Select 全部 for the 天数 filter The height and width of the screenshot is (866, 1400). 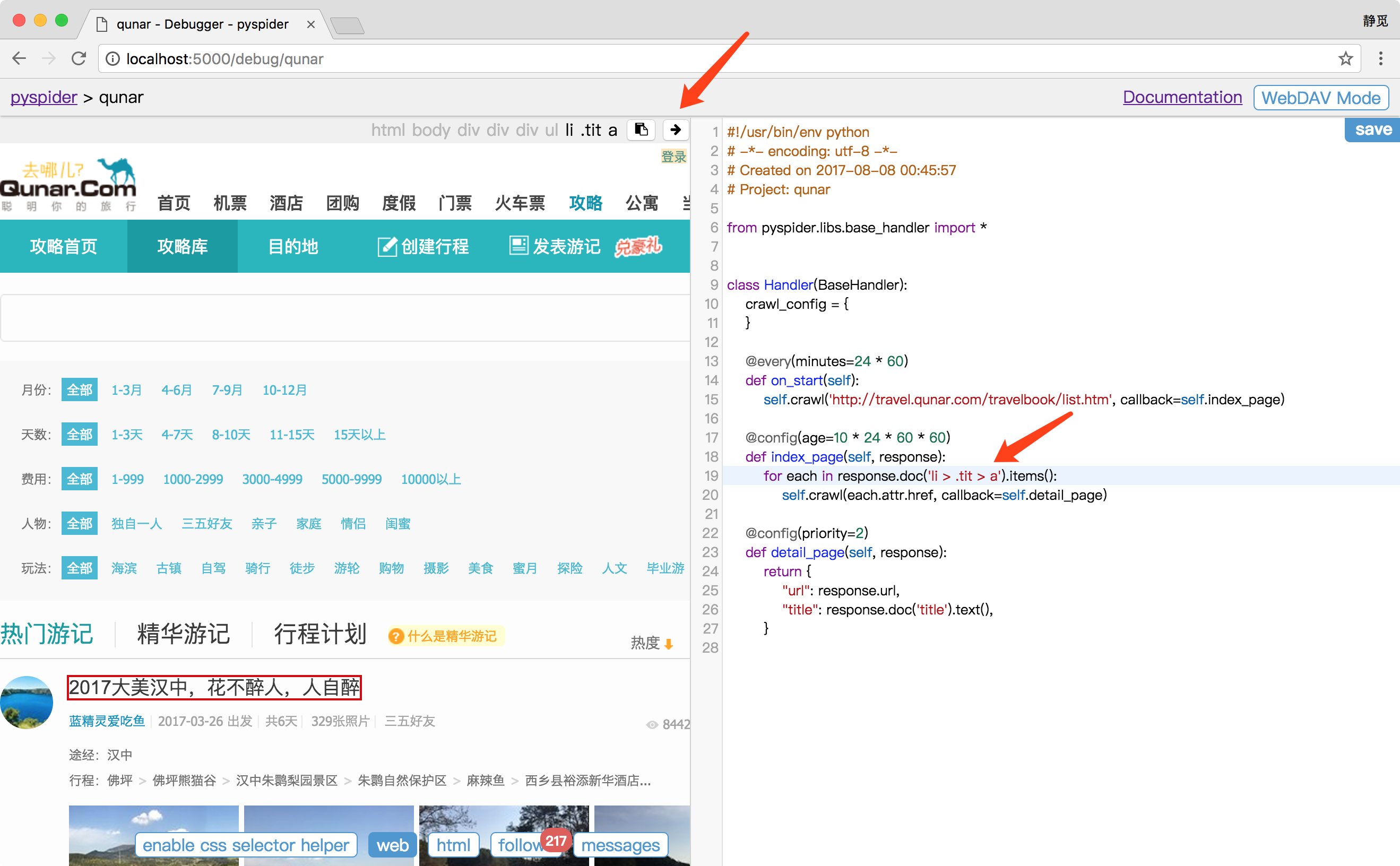(80, 435)
